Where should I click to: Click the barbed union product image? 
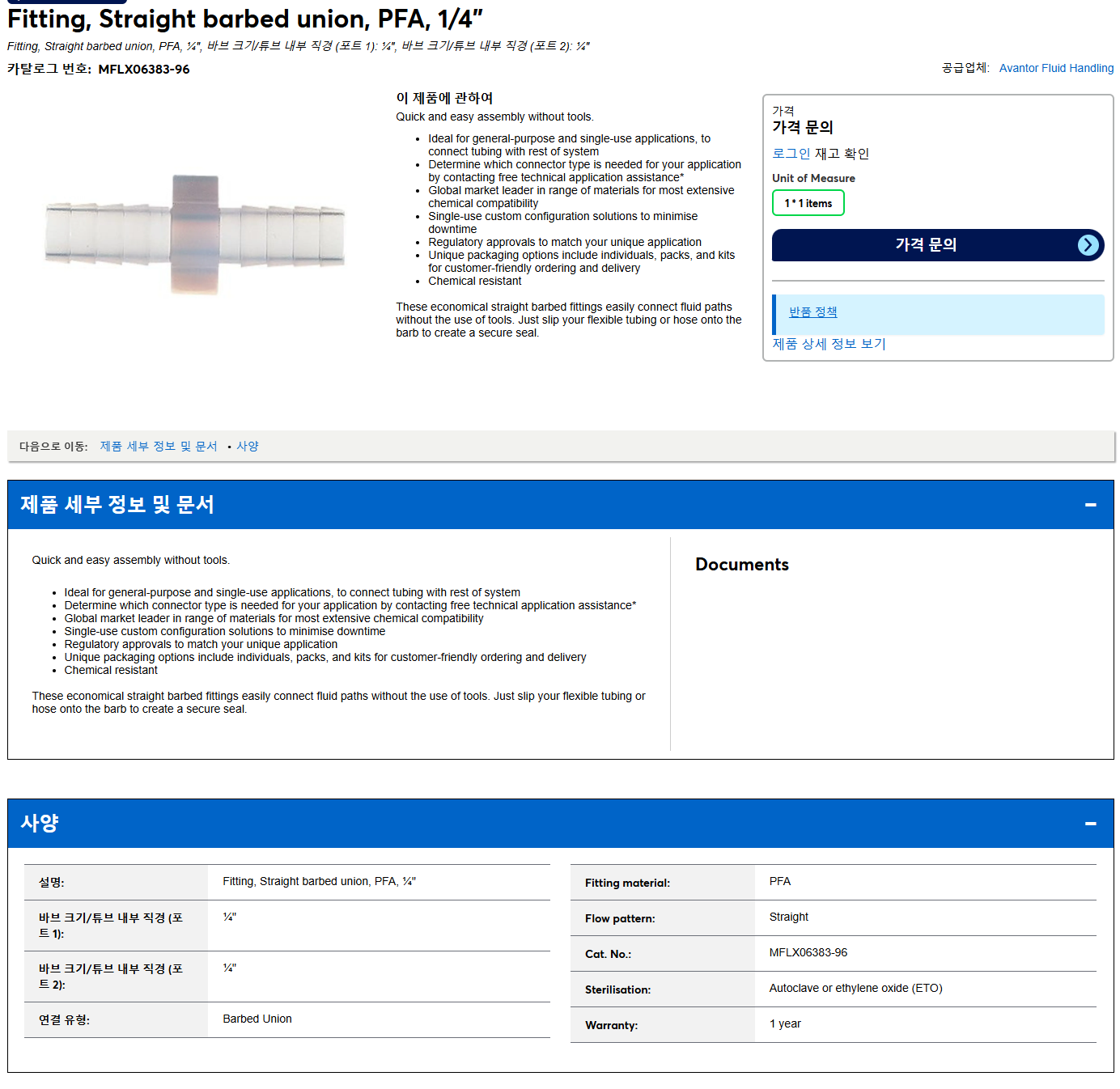pos(195,234)
